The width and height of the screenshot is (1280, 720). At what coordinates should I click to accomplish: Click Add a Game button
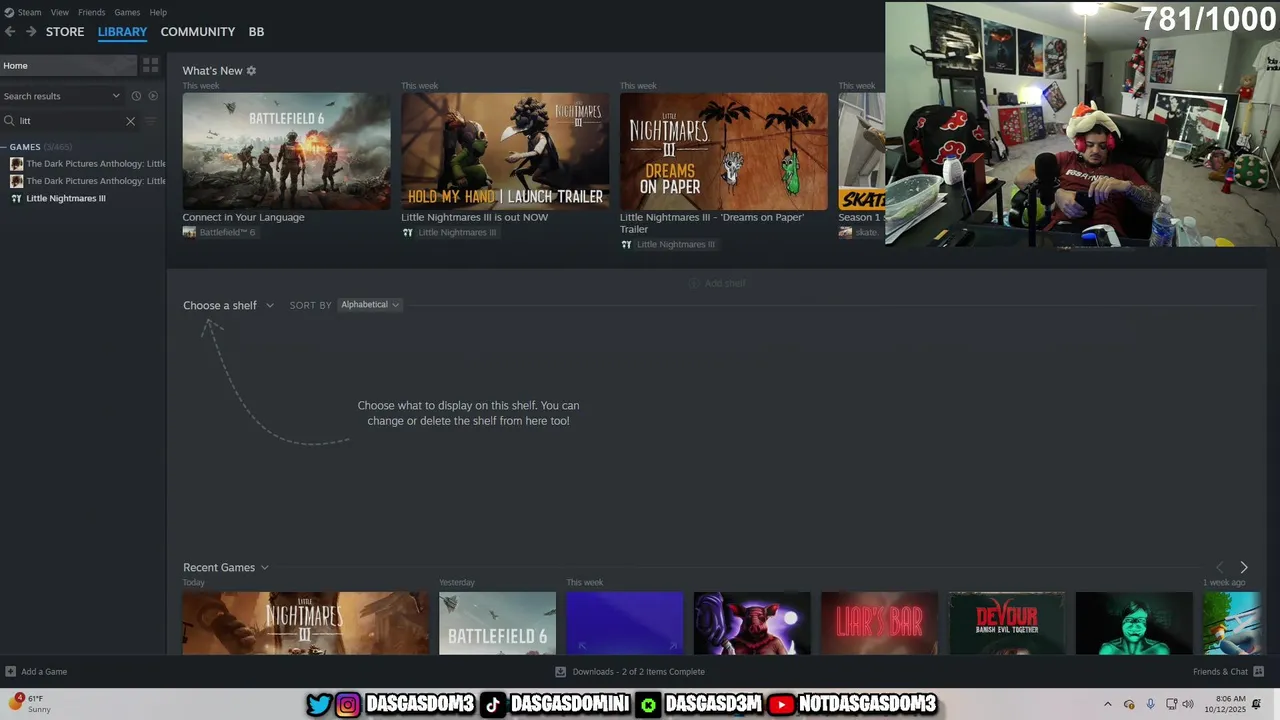(36, 671)
